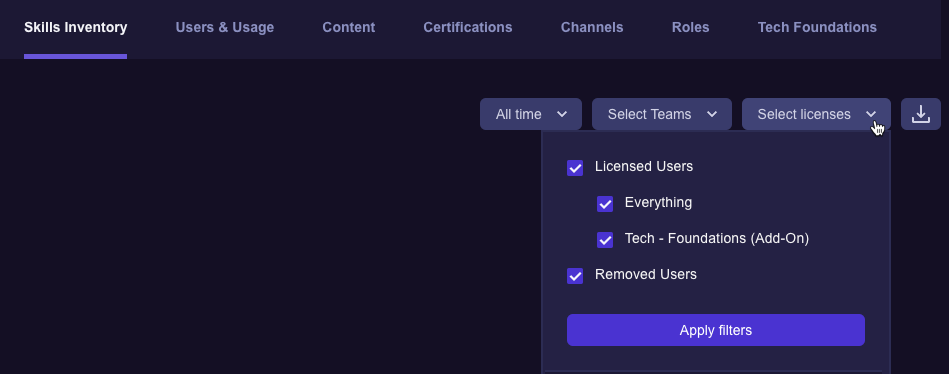
Task: Click the chevron in Select Teams dropdown
Action: click(x=712, y=114)
